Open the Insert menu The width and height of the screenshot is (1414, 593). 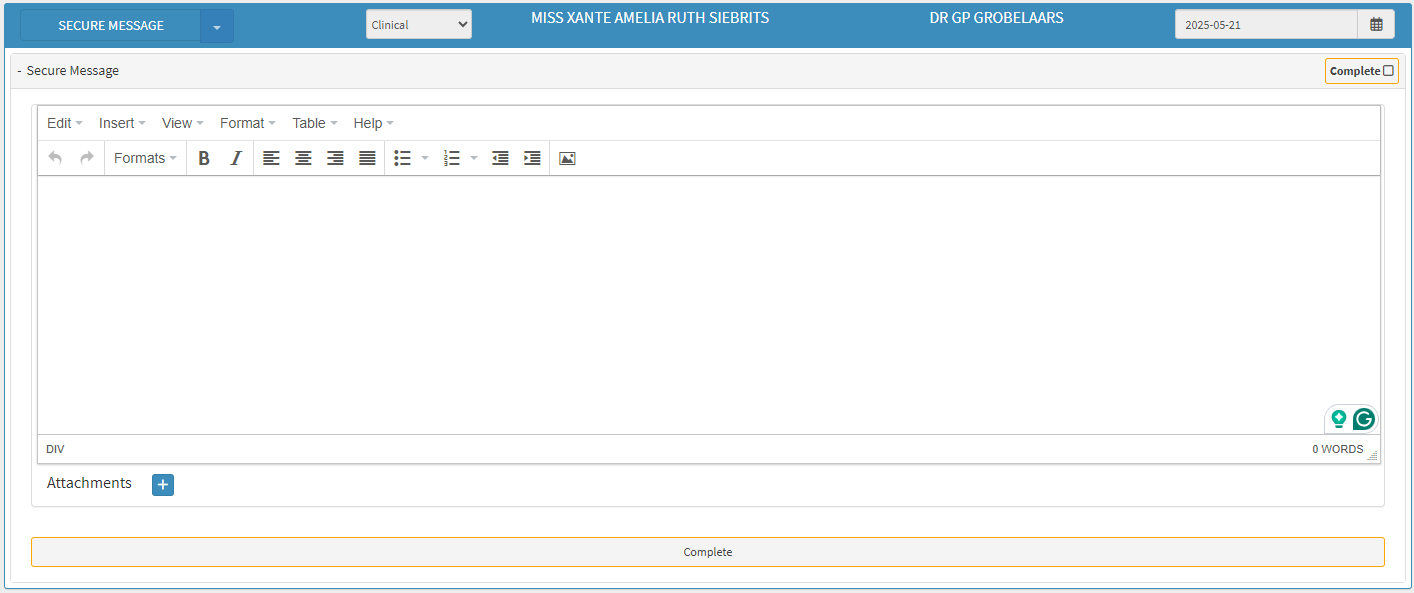click(122, 123)
